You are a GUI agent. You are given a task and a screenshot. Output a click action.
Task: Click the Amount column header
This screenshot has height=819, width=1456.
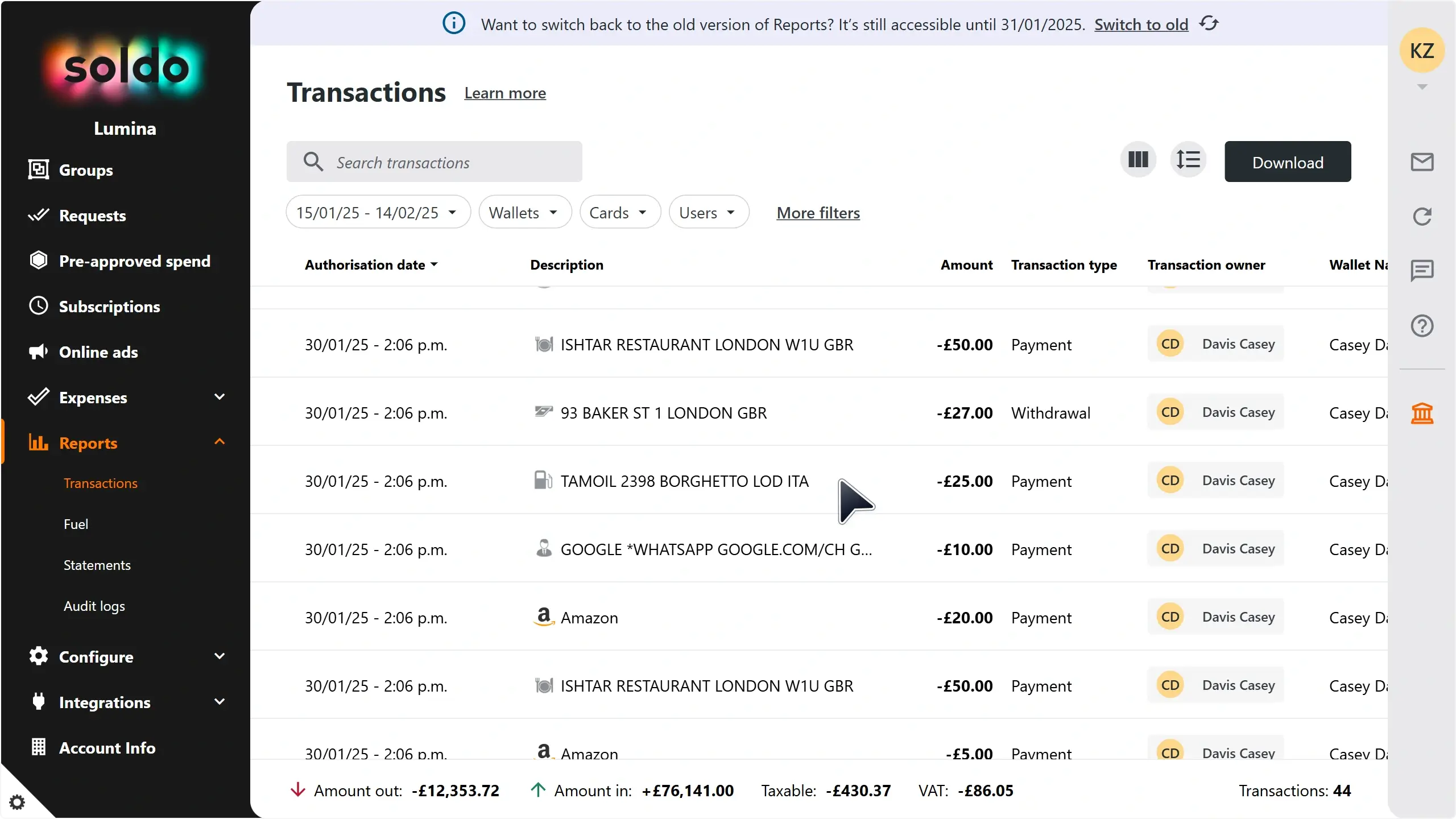[x=966, y=264]
